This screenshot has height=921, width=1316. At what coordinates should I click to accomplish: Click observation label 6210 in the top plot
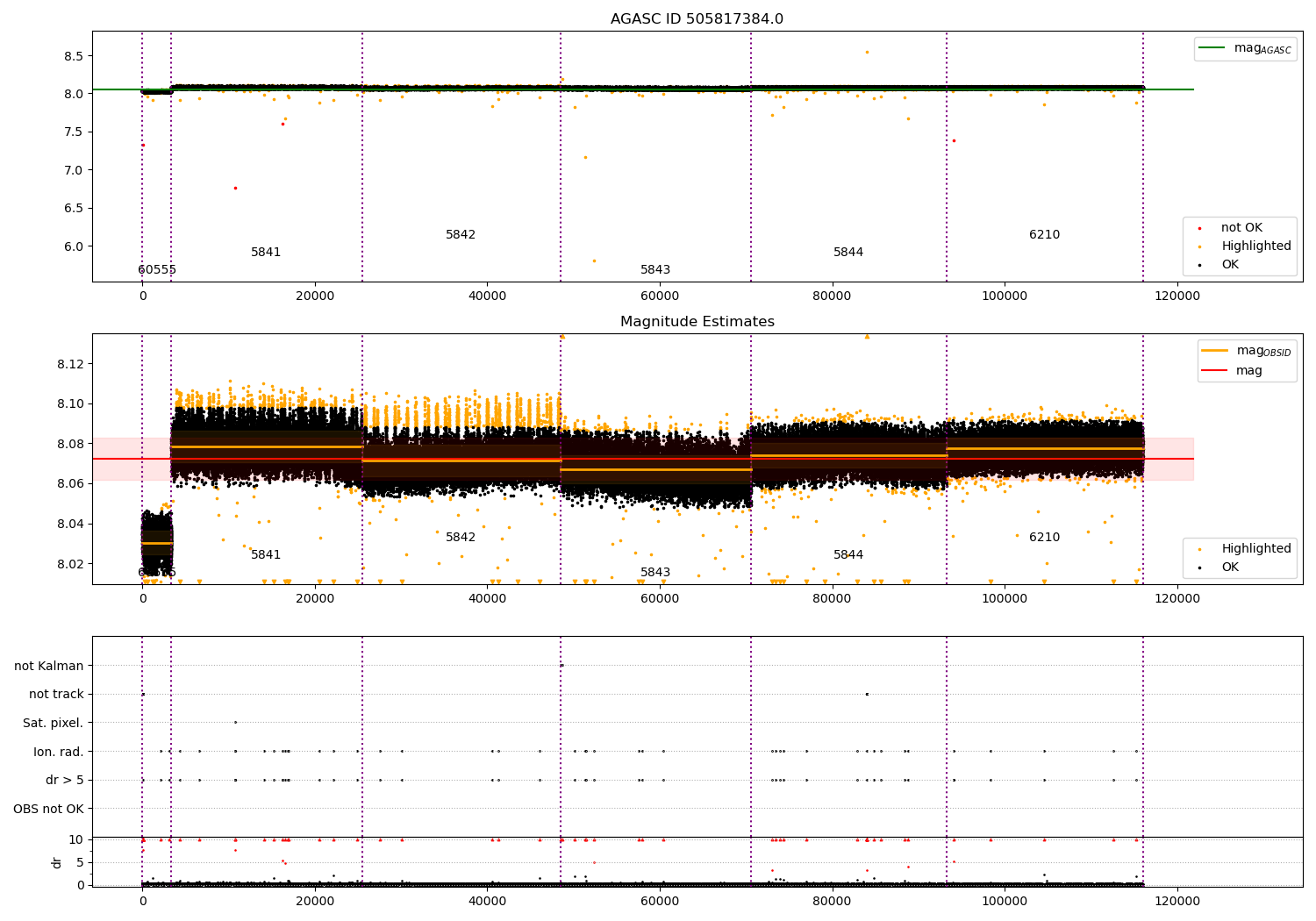coord(1044,235)
